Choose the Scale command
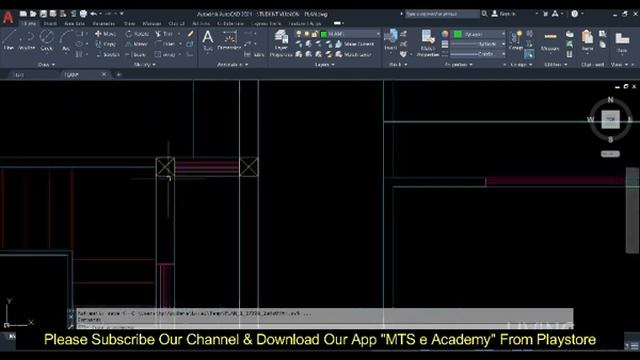Viewport: 640px width, 360px height. pos(136,54)
